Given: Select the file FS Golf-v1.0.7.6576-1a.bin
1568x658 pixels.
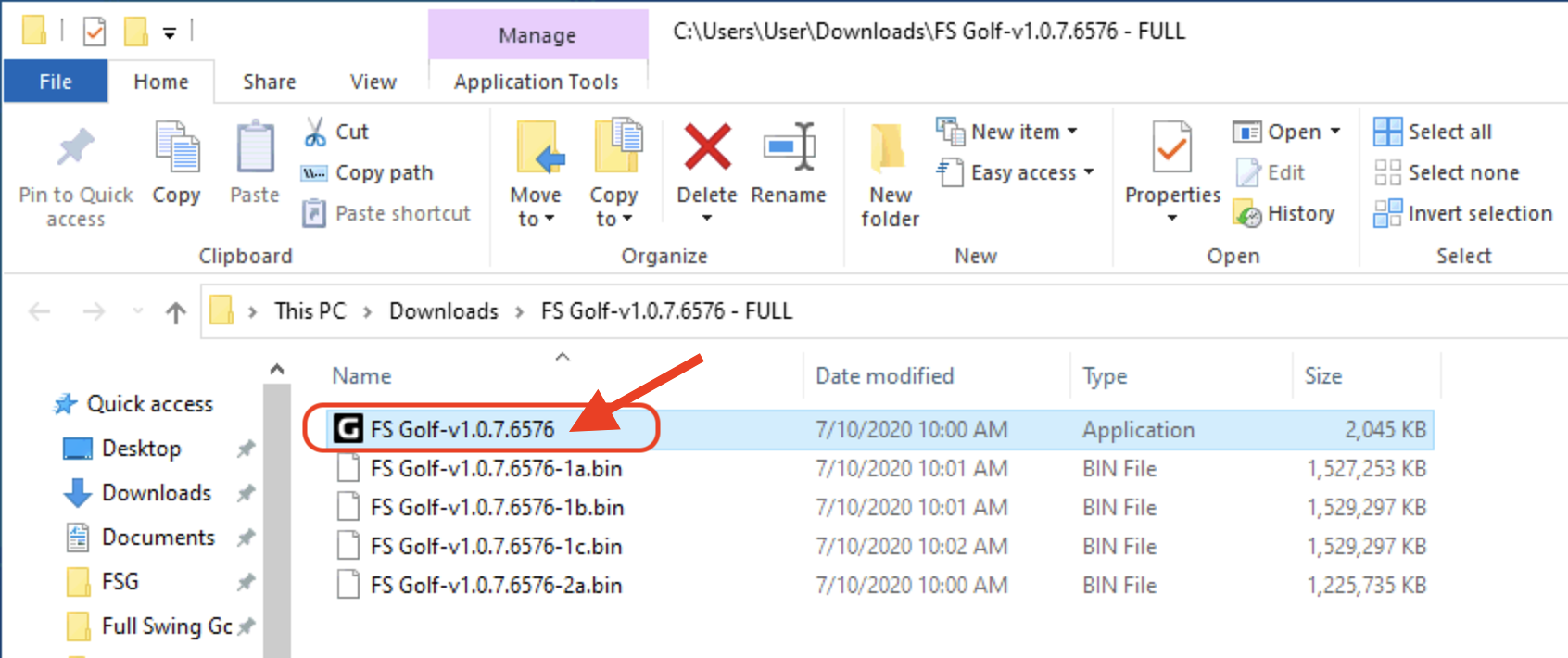Looking at the screenshot, I should coord(497,469).
